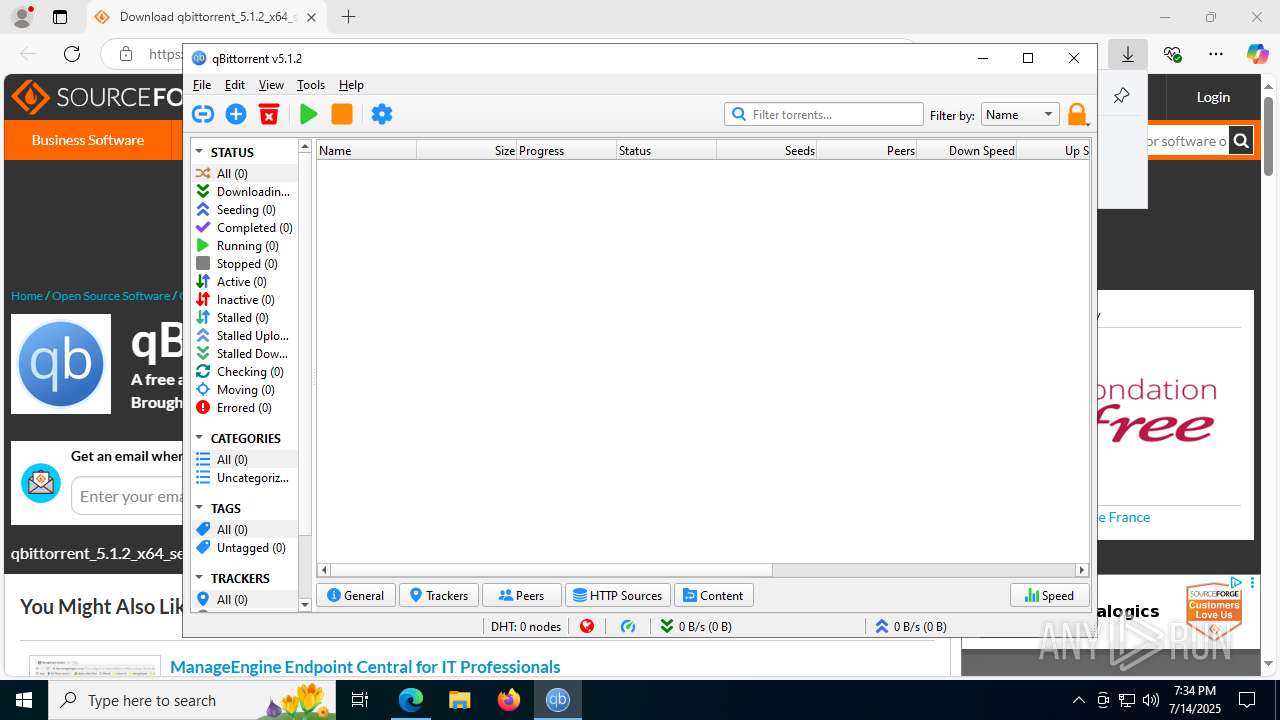Screen dimensions: 1280x720
Task: Select the Running (0) status filter
Action: 245,245
